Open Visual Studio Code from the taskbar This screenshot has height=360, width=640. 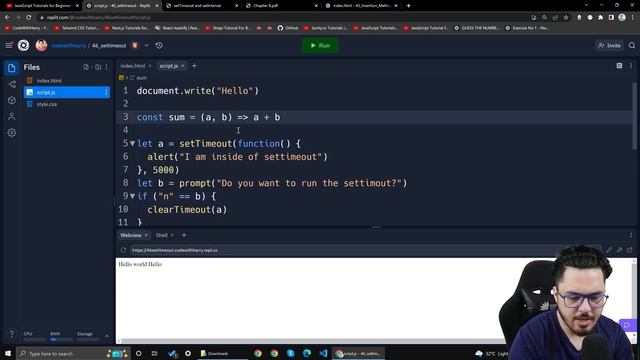pyautogui.click(x=323, y=353)
